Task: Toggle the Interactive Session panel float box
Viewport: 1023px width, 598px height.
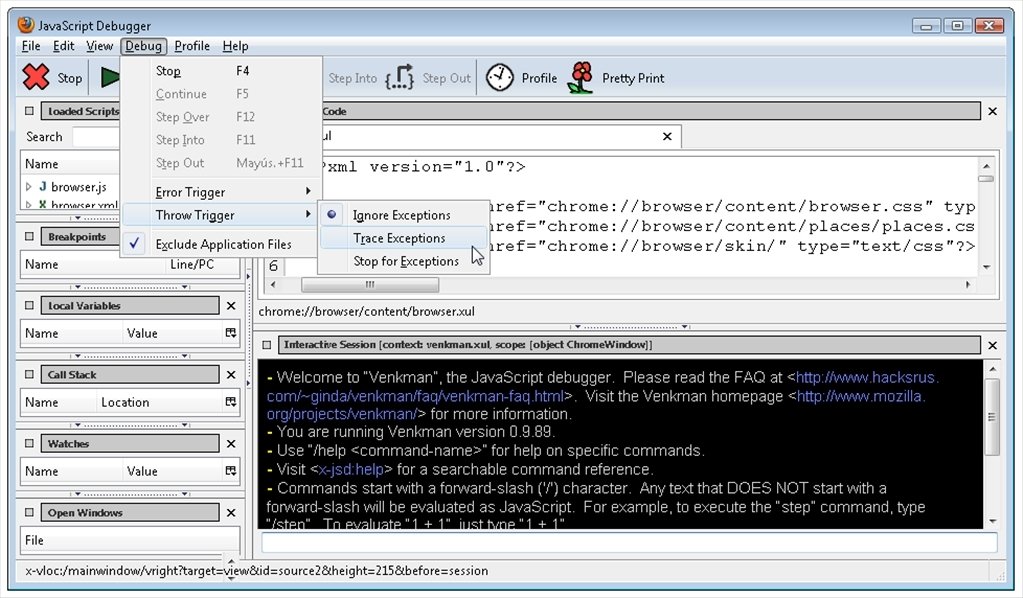Action: [x=267, y=344]
